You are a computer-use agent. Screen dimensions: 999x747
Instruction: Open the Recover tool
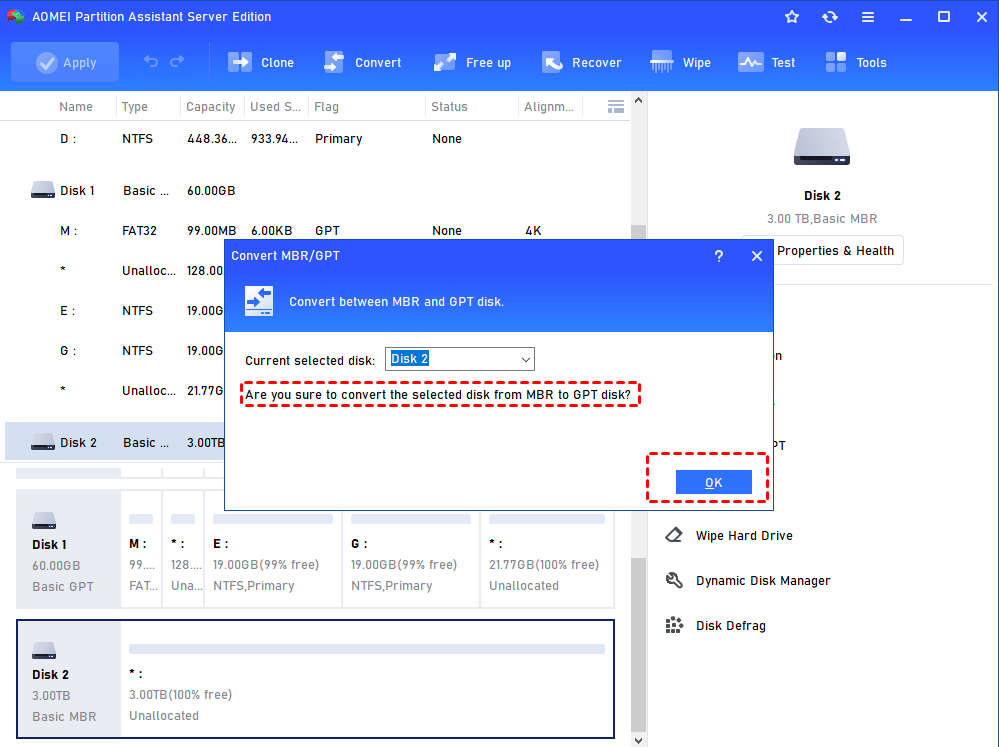581,62
